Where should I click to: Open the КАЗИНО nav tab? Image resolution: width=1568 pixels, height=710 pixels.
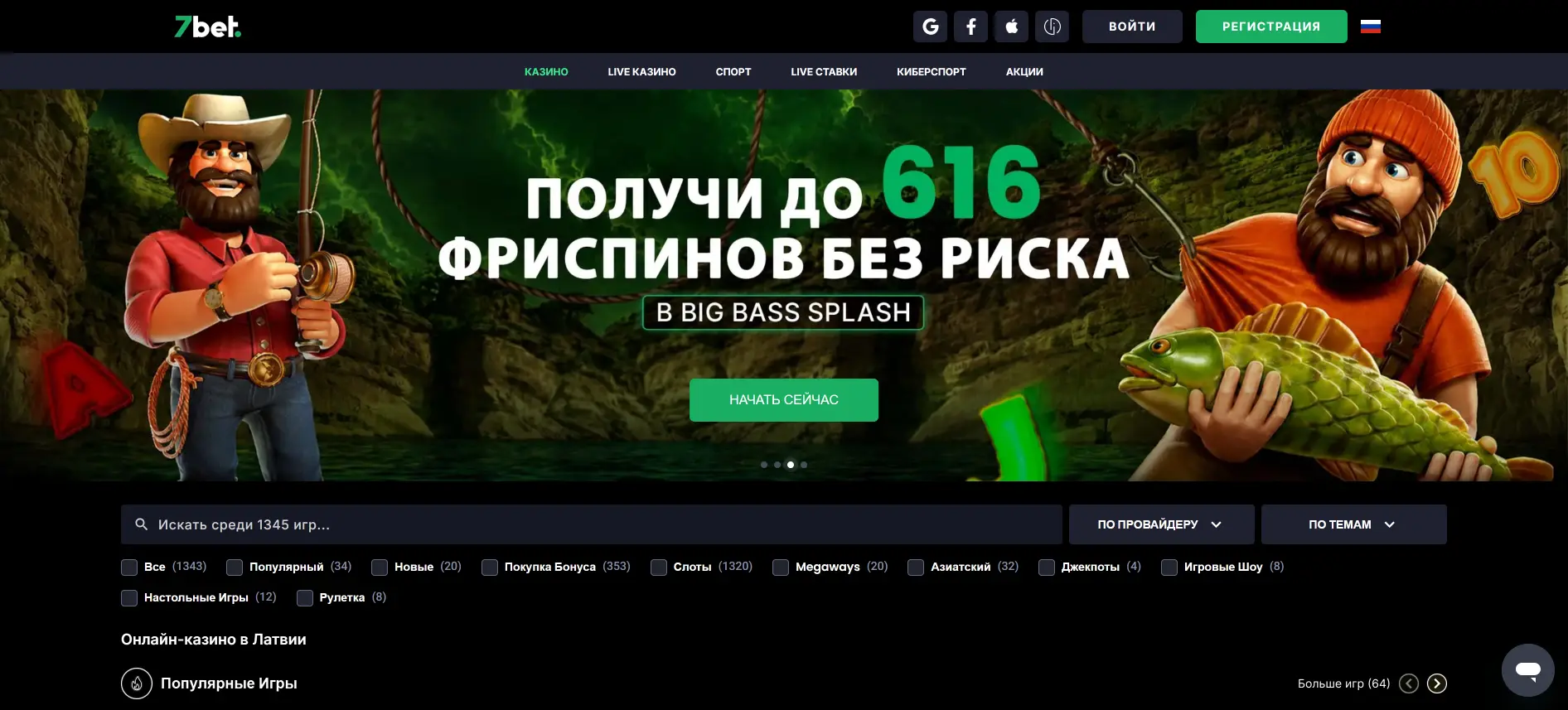546,72
